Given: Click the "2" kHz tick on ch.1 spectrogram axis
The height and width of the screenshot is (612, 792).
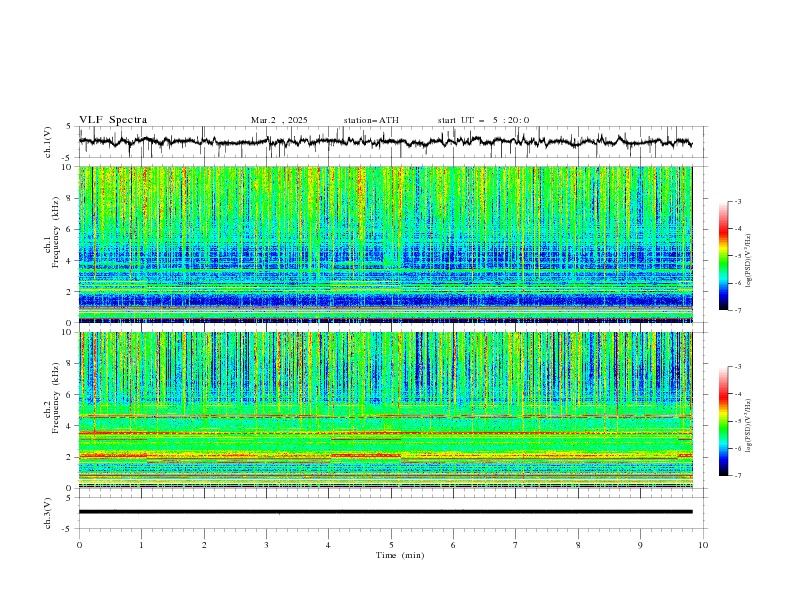Looking at the screenshot, I should [70, 291].
